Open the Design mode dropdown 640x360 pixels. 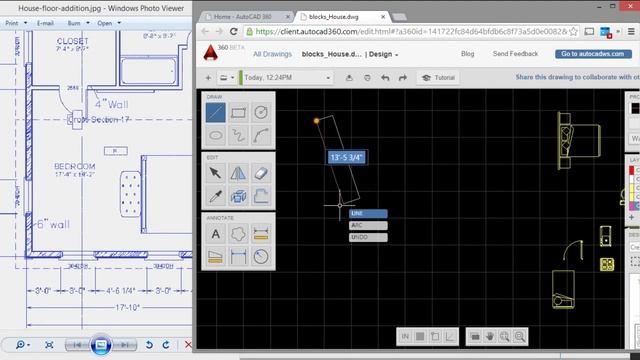click(383, 54)
